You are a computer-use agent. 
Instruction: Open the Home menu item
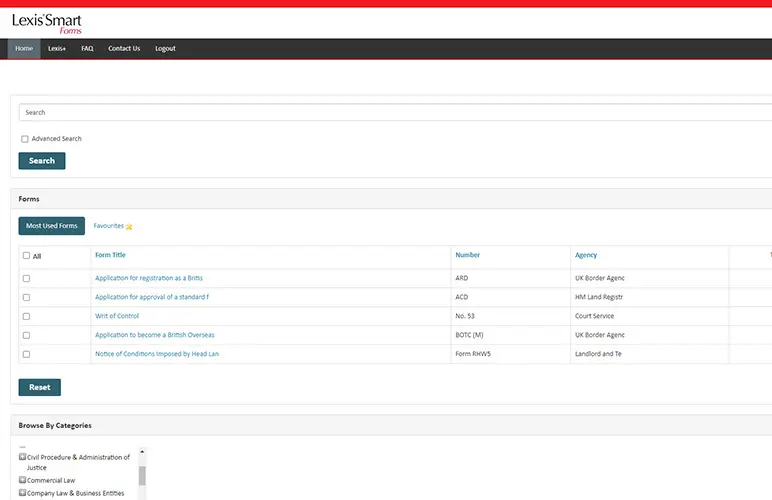[24, 49]
